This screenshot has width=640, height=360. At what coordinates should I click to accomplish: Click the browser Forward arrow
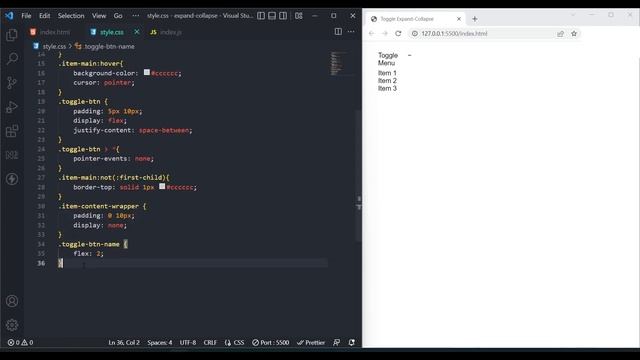(384, 33)
